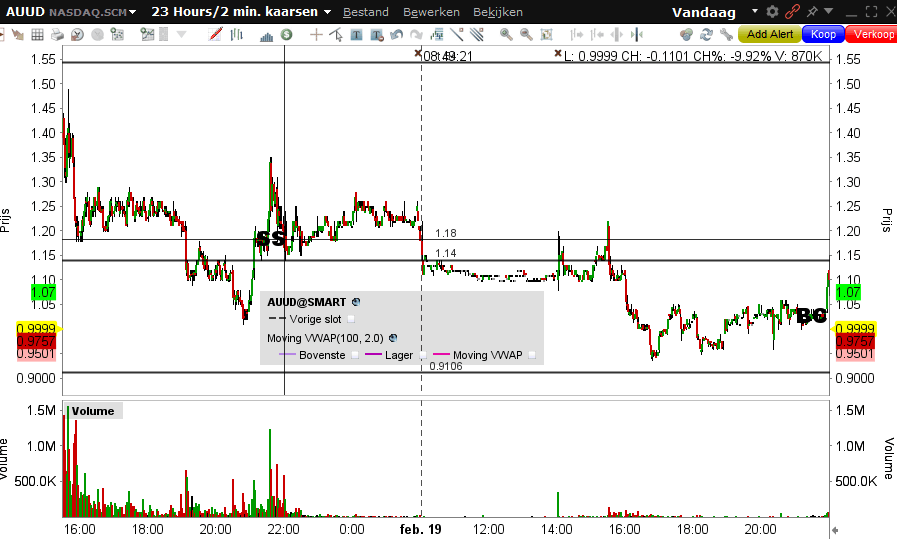Open the Bewerken menu
The width and height of the screenshot is (897, 542).
[431, 12]
